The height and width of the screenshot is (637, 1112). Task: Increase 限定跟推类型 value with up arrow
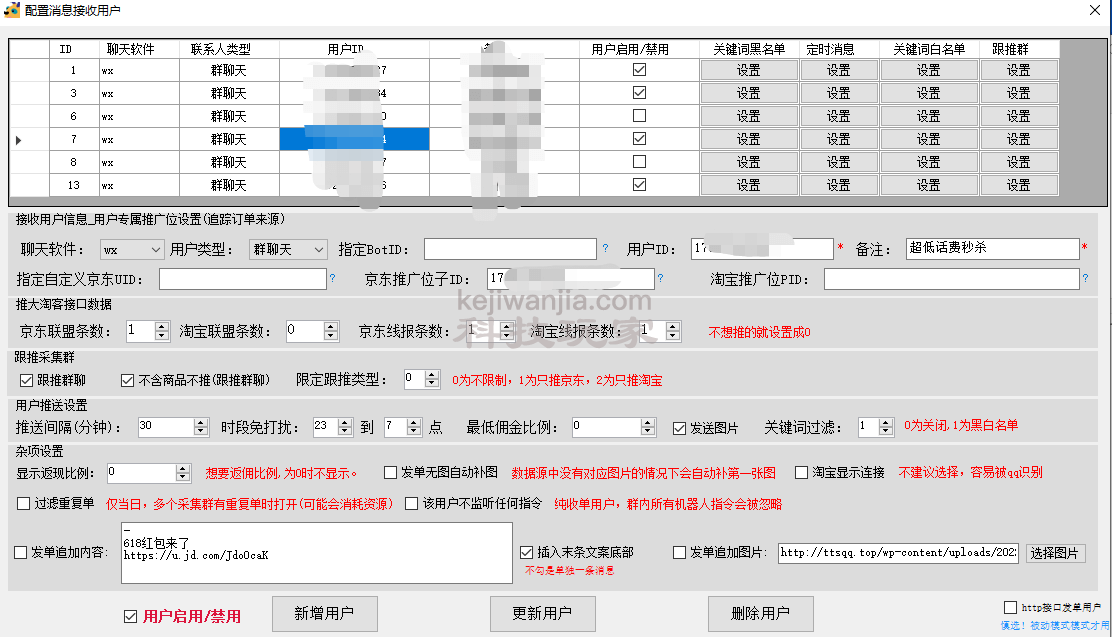click(432, 375)
